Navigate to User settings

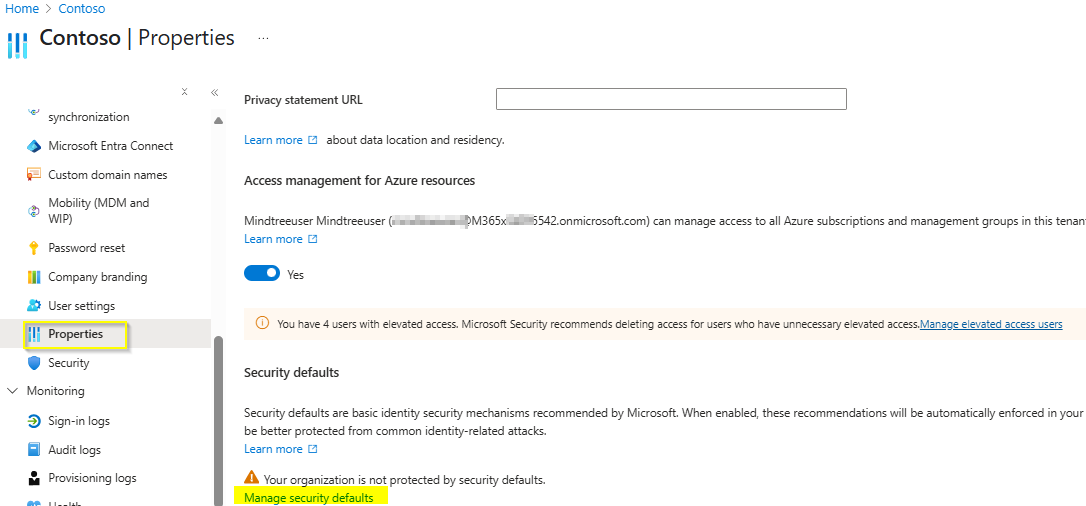pyautogui.click(x=82, y=305)
